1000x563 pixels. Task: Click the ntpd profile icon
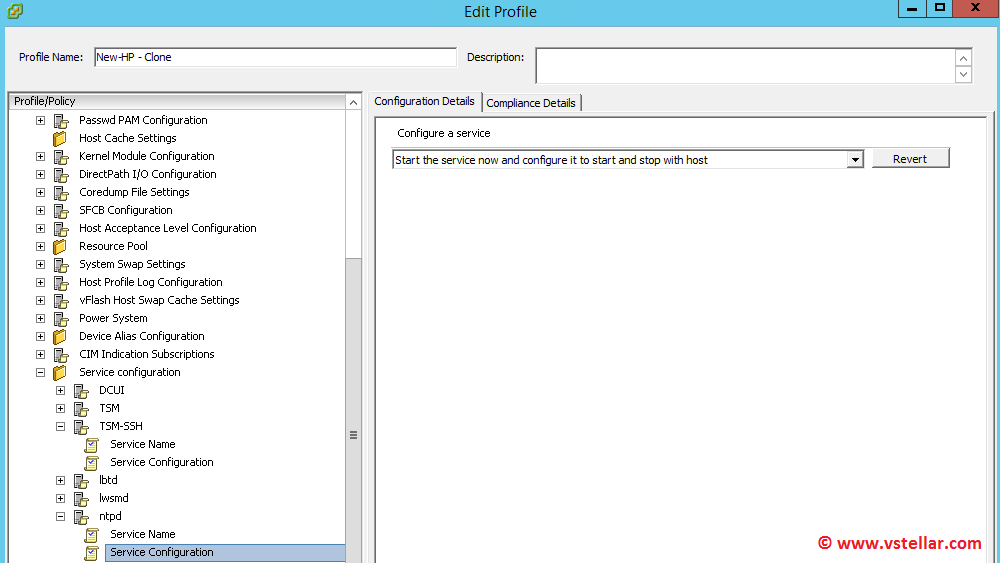[81, 517]
